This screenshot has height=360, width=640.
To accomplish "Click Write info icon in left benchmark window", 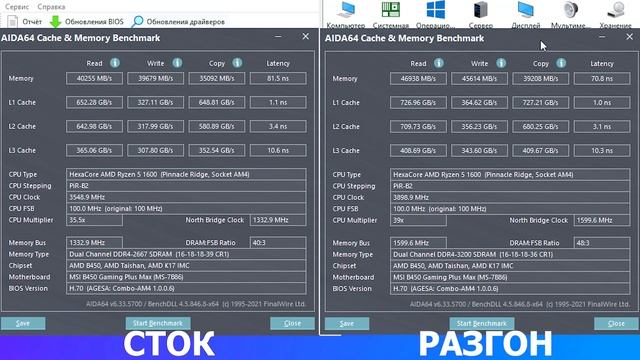I will click(177, 63).
